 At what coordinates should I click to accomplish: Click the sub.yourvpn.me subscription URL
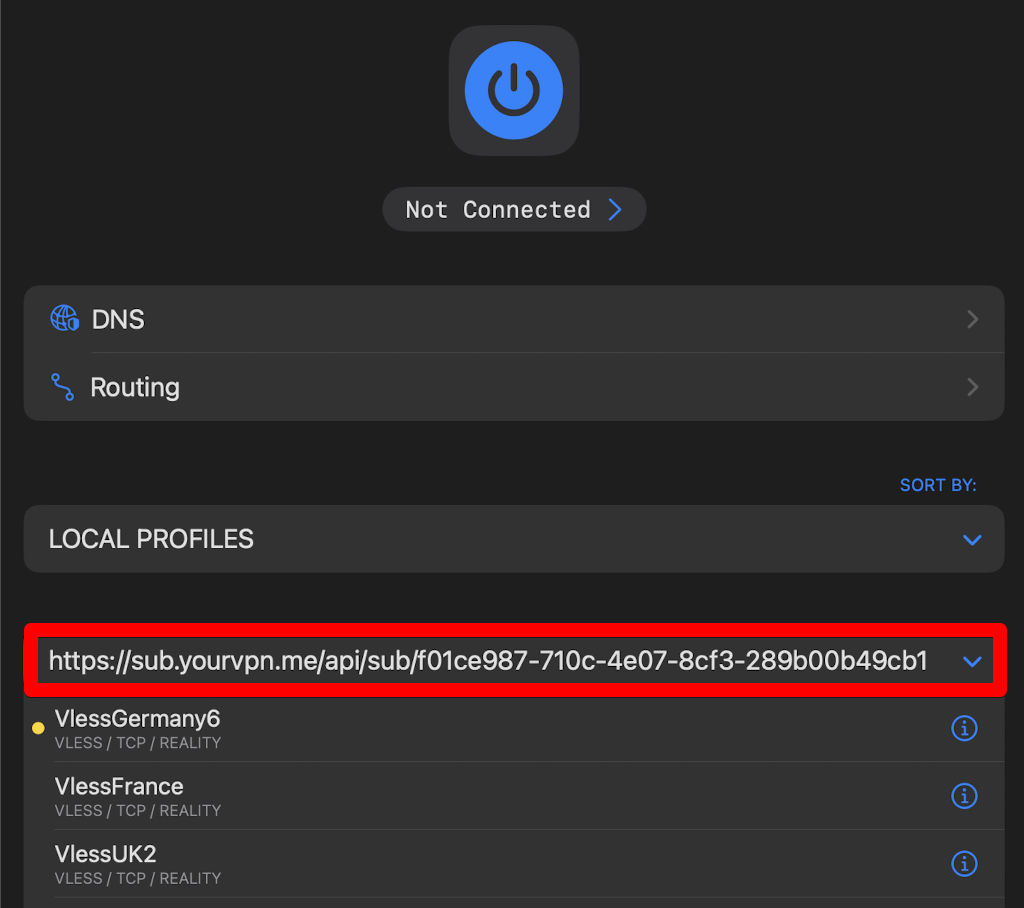tap(488, 661)
